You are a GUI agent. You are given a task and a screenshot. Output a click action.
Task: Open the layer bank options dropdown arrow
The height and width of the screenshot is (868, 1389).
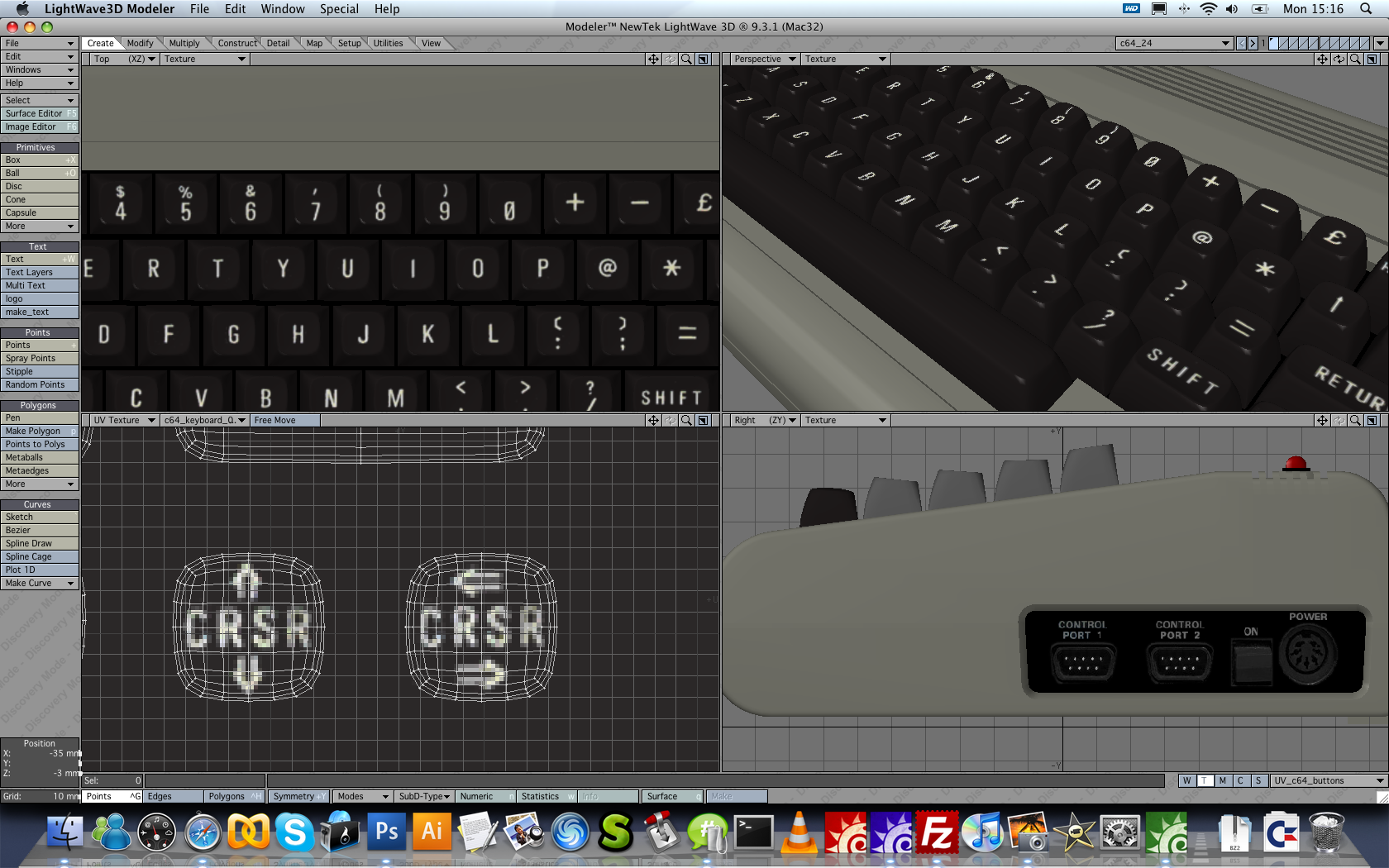1380,43
